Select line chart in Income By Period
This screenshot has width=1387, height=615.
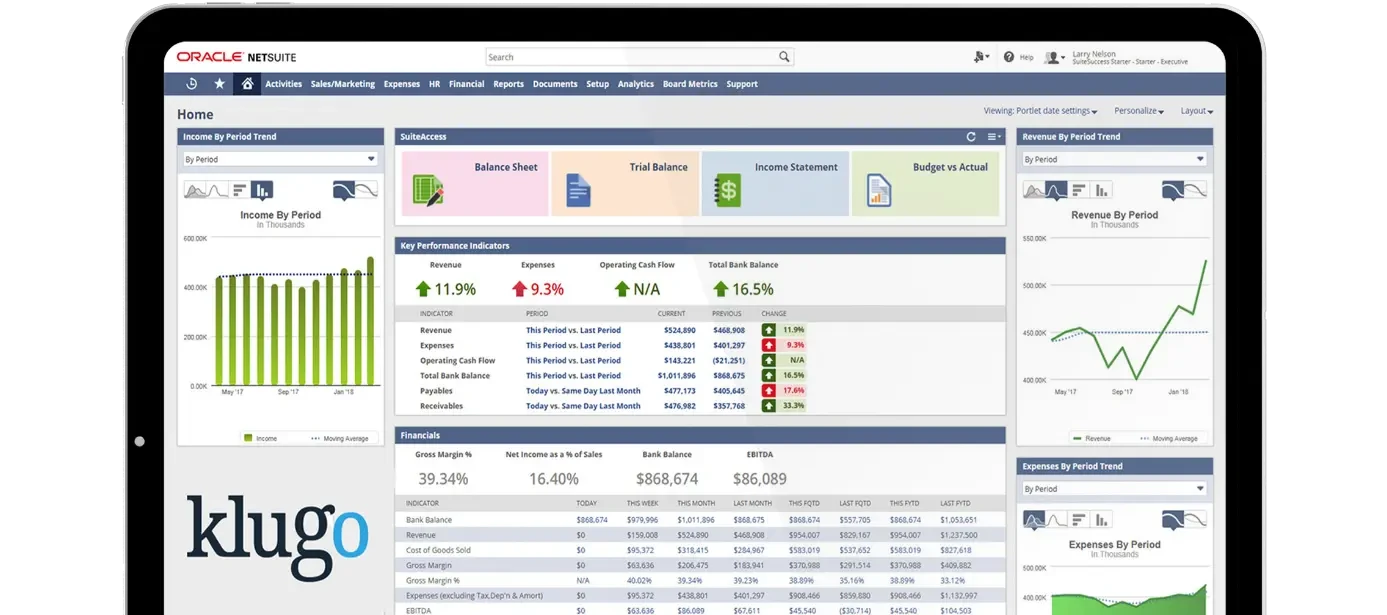point(217,190)
